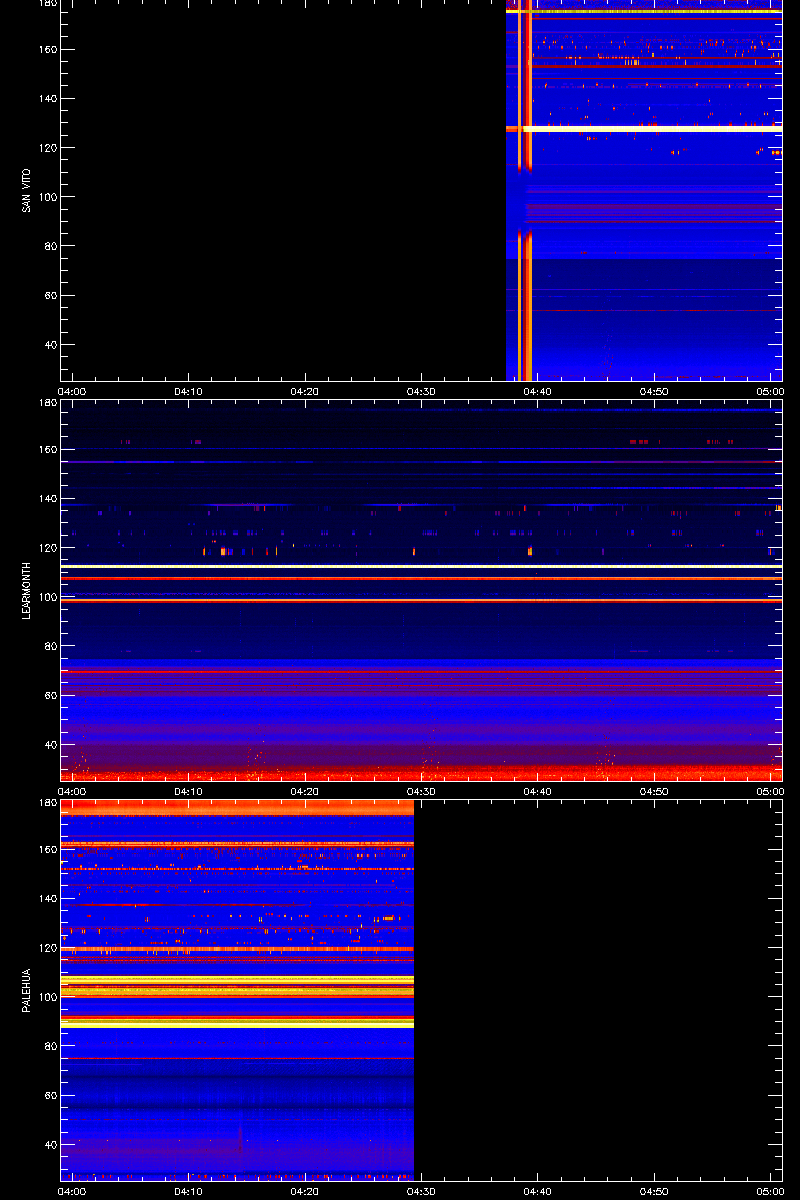Click the SAN VITO axis title

click(x=27, y=190)
